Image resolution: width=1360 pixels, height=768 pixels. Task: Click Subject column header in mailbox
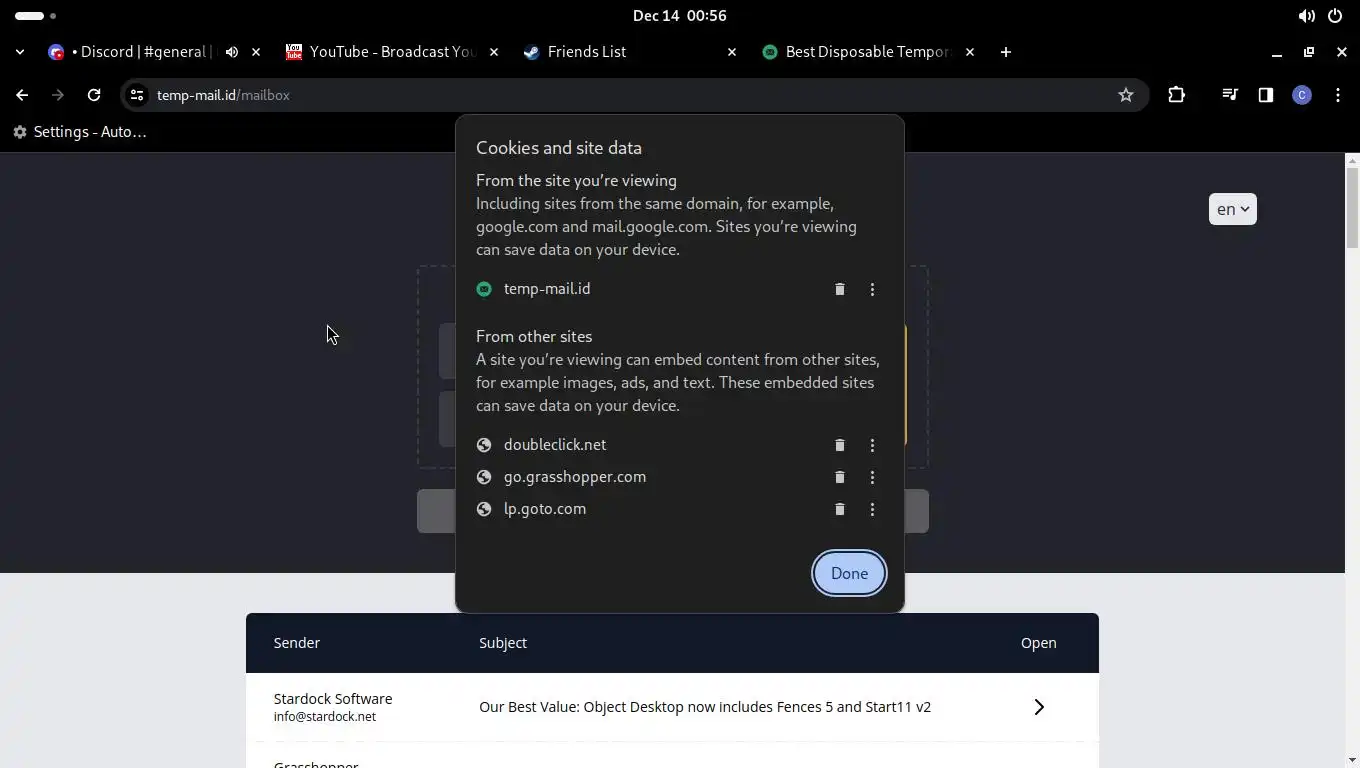coord(503,643)
